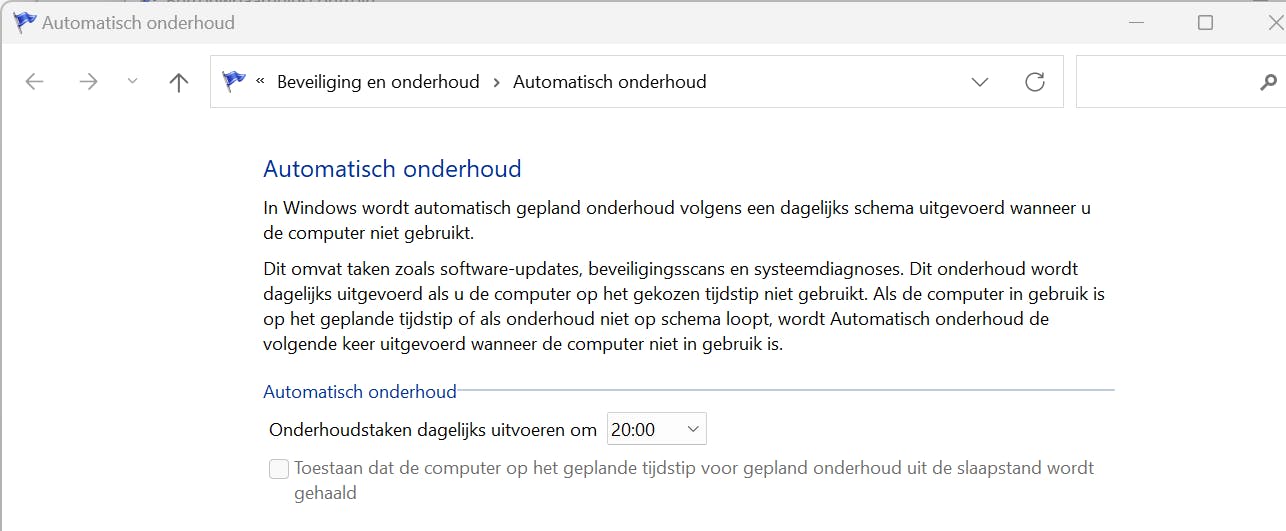
Task: Refresh the Automatisch onderhoud page
Action: 1035,82
